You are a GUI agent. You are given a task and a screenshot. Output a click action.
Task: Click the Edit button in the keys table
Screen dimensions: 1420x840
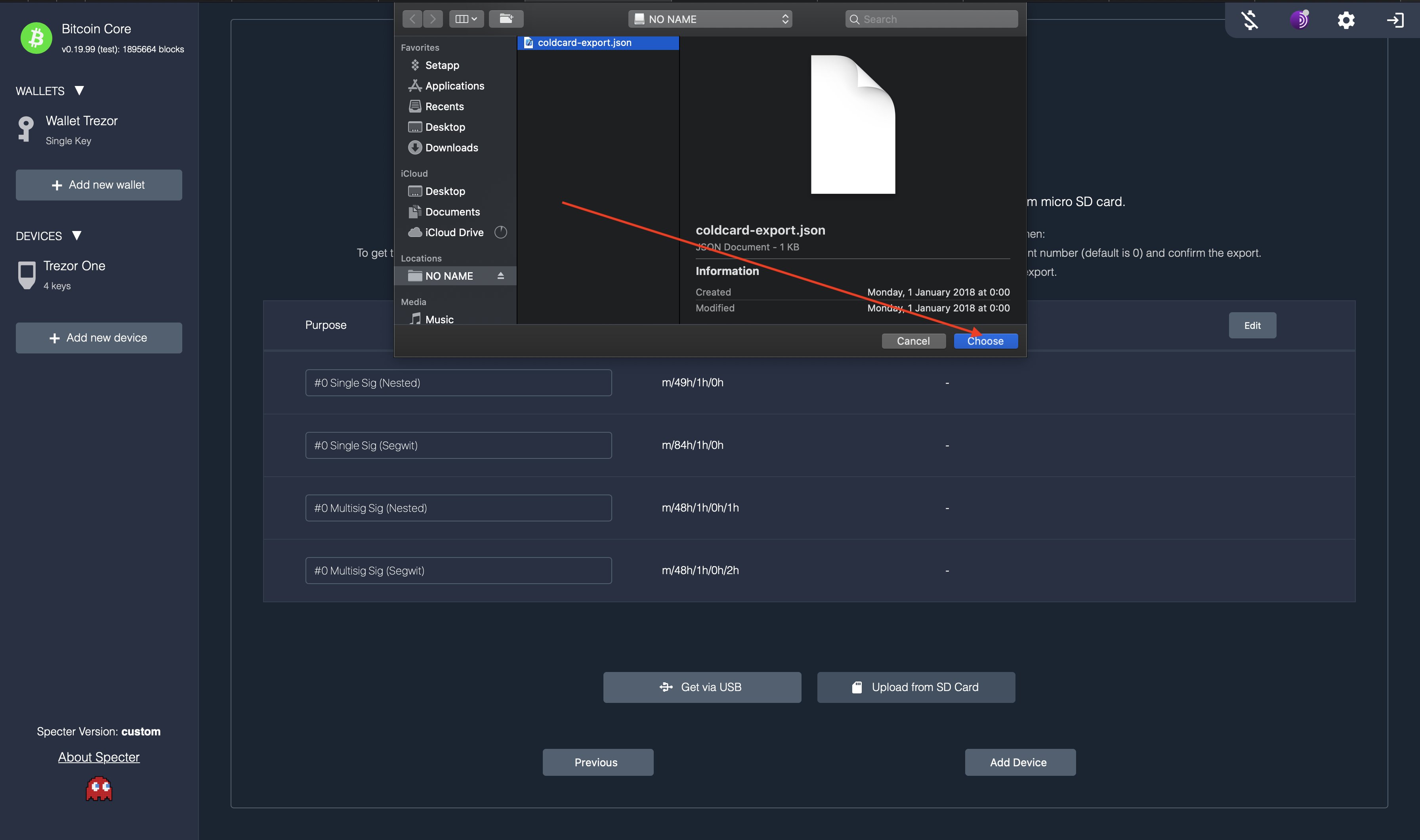tap(1252, 325)
